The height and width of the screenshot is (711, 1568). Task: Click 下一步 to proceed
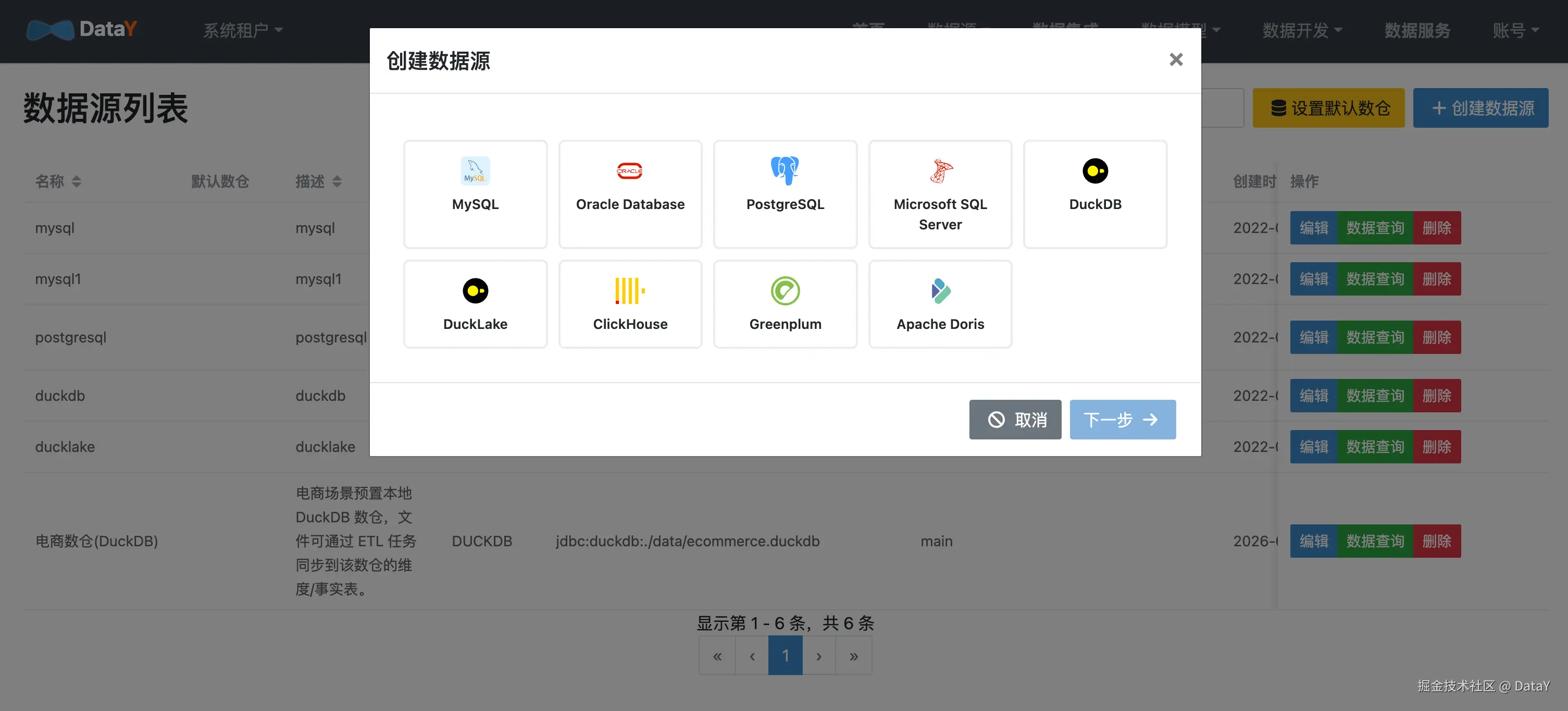[x=1122, y=419]
